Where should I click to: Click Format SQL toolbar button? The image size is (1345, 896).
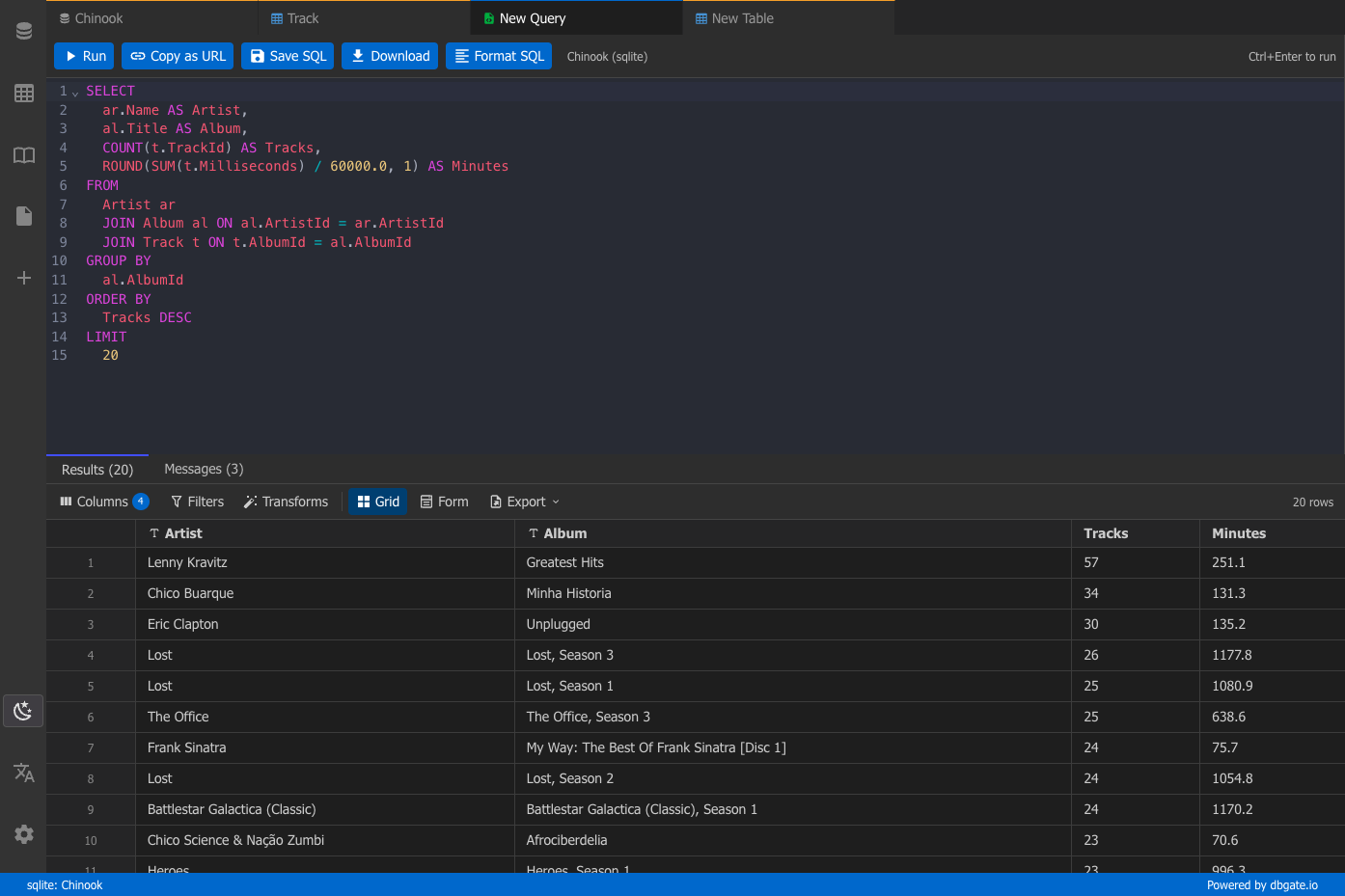pyautogui.click(x=499, y=56)
